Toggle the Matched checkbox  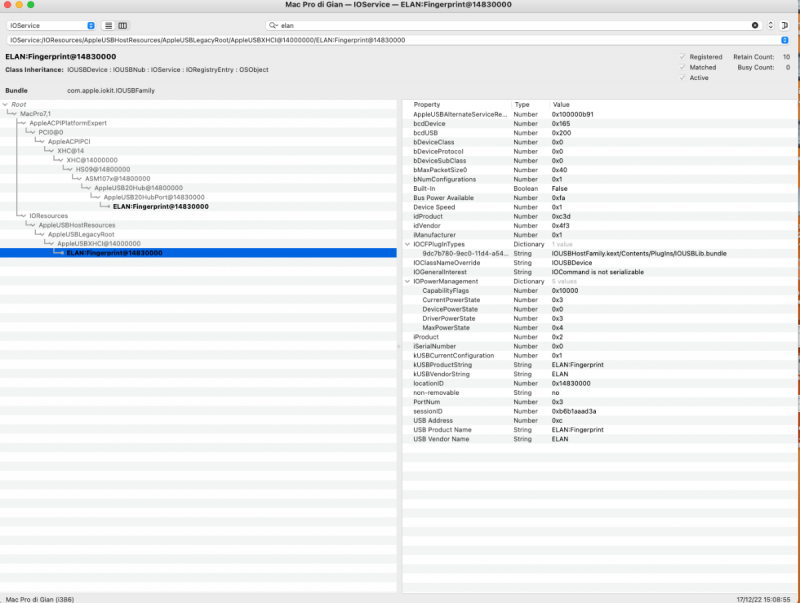tap(682, 67)
